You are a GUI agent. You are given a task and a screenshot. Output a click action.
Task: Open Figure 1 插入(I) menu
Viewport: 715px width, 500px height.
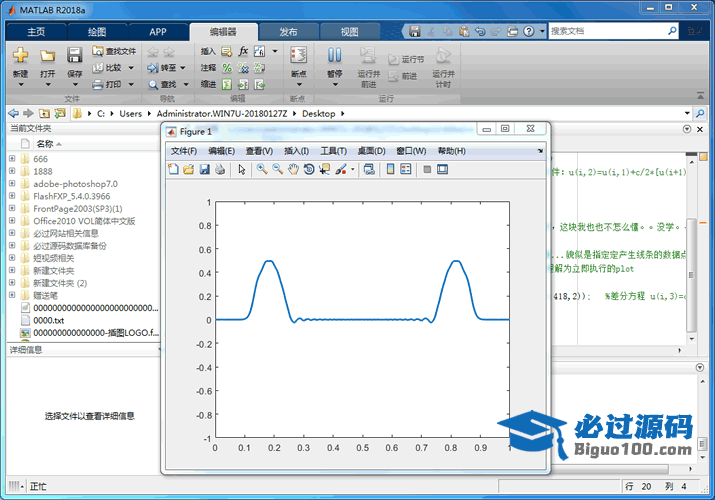point(296,151)
